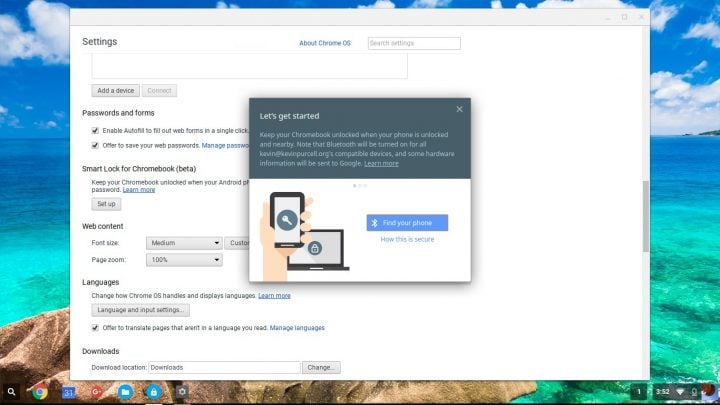Open Language and input settings button
Image resolution: width=720 pixels, height=405 pixels.
(141, 310)
